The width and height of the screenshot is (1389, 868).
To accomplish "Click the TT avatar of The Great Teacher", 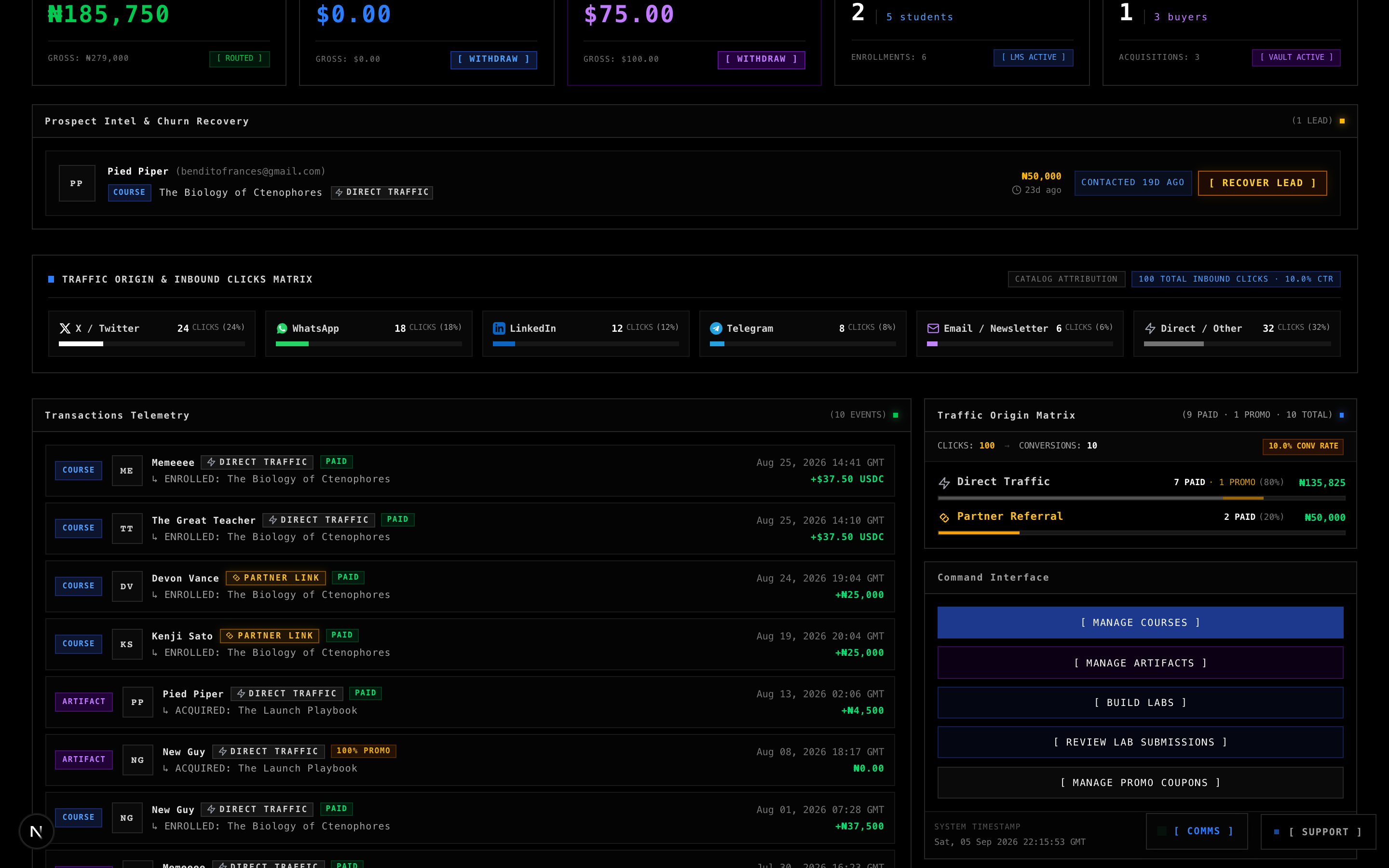I will coord(127,529).
